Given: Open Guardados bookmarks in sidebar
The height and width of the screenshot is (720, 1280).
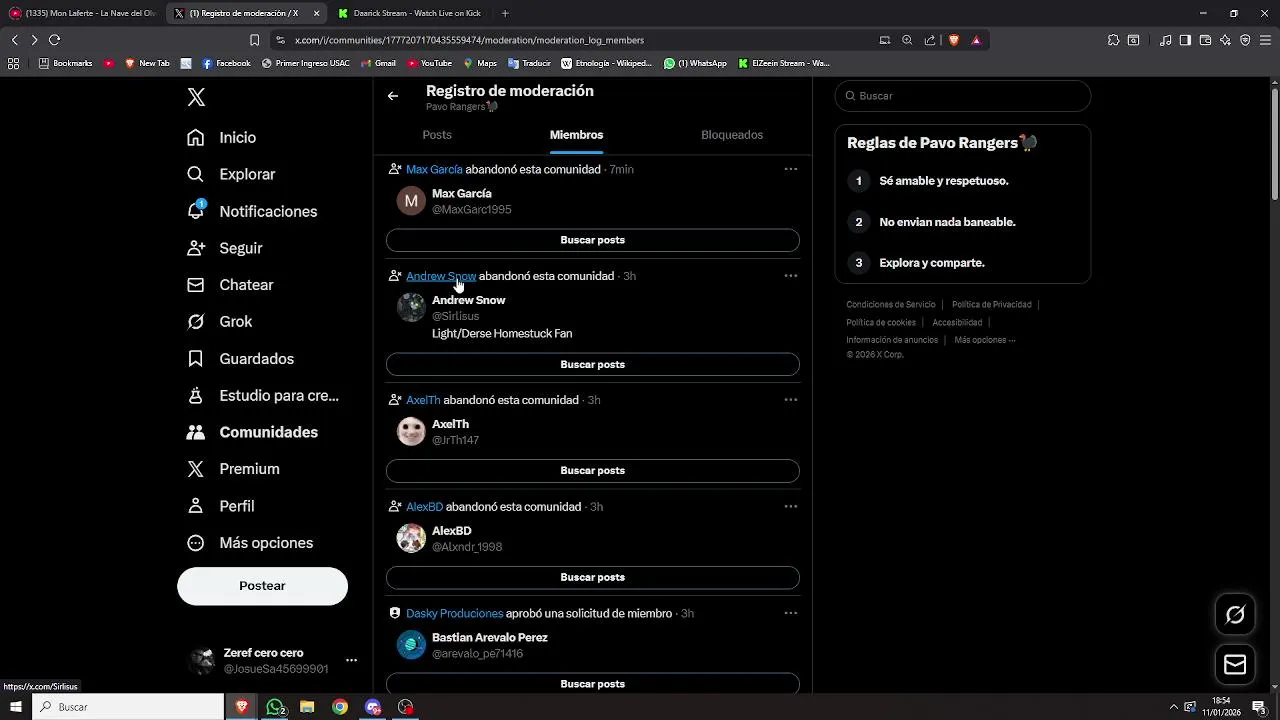Looking at the screenshot, I should click(240, 359).
